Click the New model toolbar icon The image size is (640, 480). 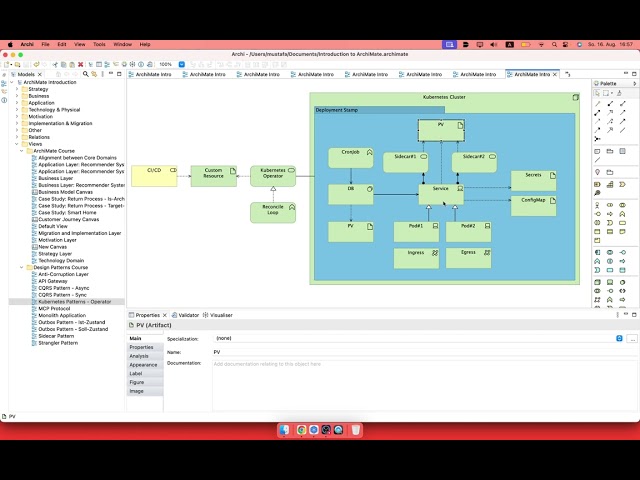pos(7,64)
